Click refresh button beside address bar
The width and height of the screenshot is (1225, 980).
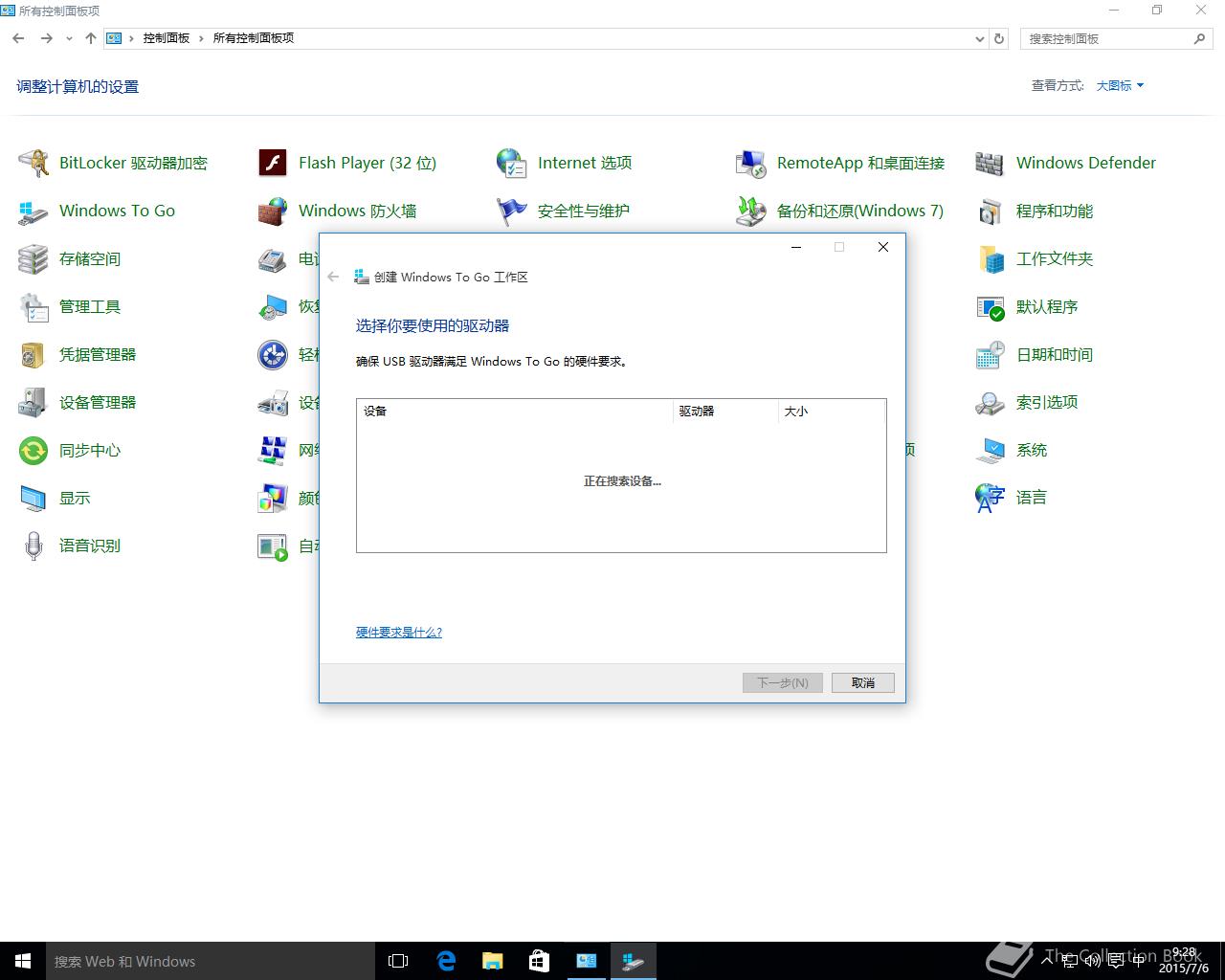click(x=999, y=38)
